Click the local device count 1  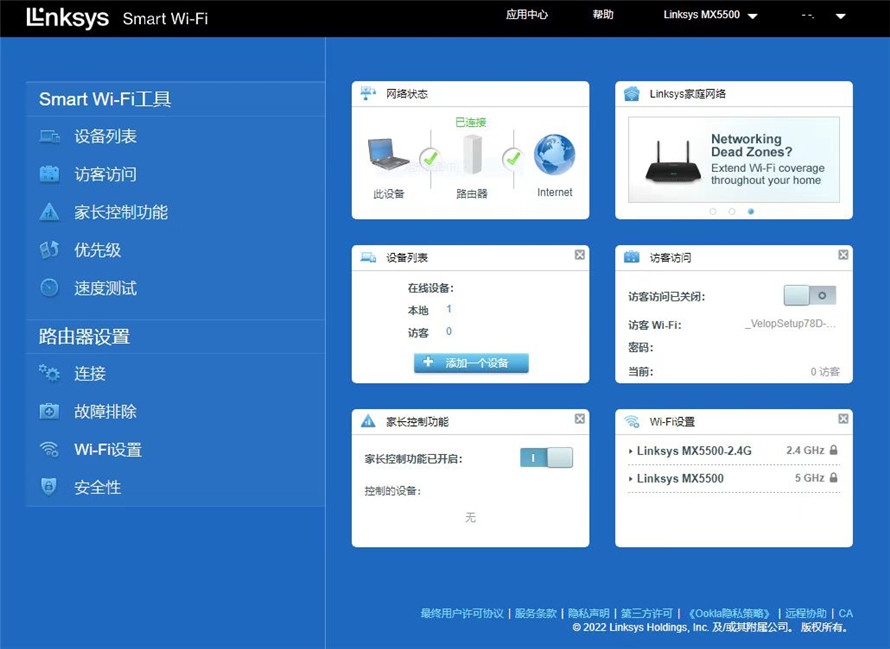click(x=449, y=309)
